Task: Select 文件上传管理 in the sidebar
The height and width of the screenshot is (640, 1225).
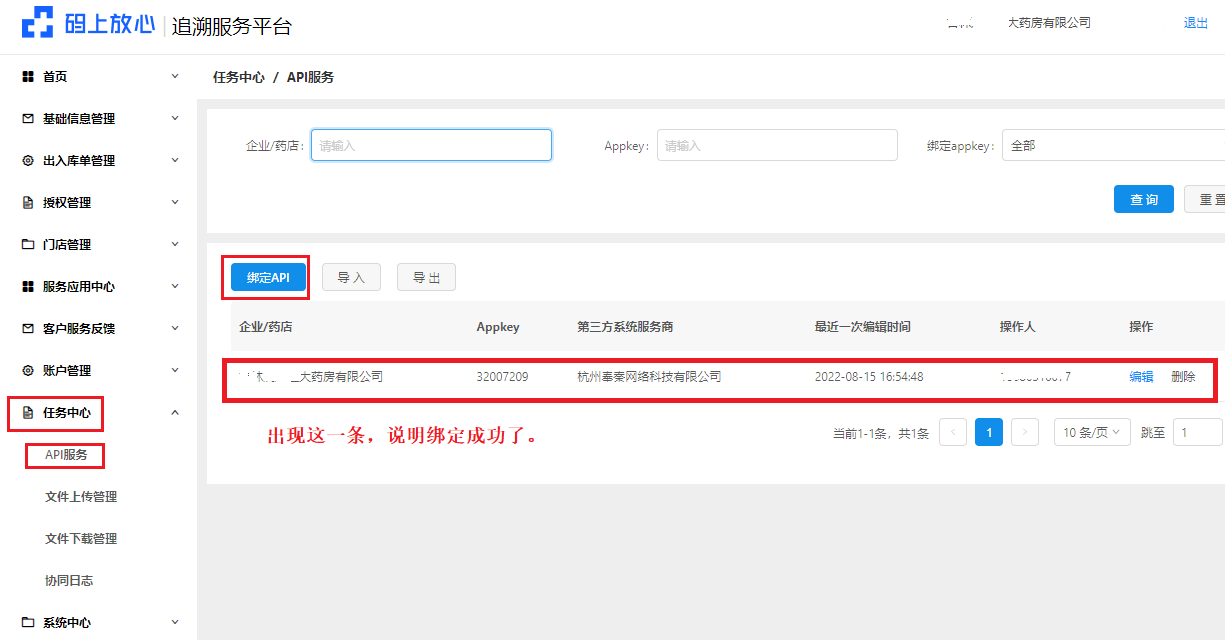Action: (x=81, y=497)
